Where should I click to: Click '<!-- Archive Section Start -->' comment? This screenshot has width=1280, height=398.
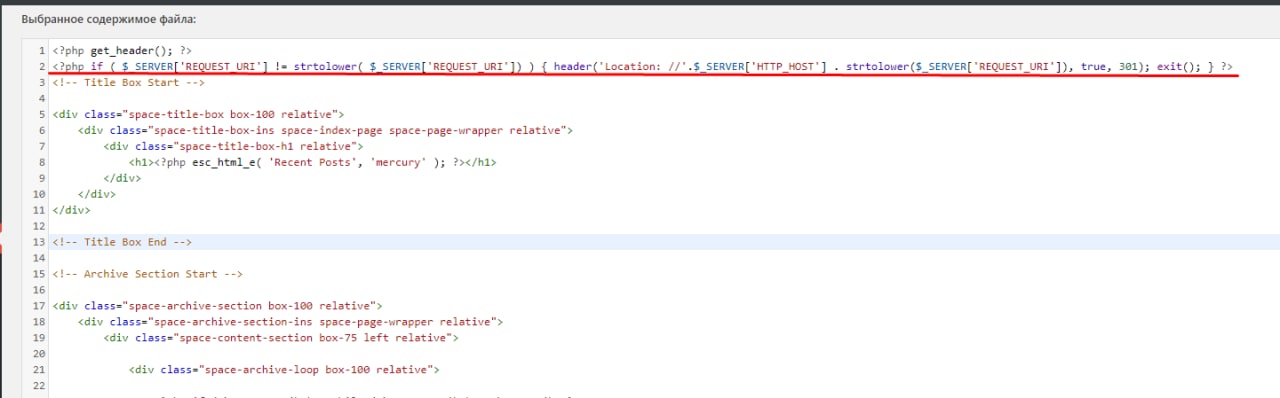(148, 274)
